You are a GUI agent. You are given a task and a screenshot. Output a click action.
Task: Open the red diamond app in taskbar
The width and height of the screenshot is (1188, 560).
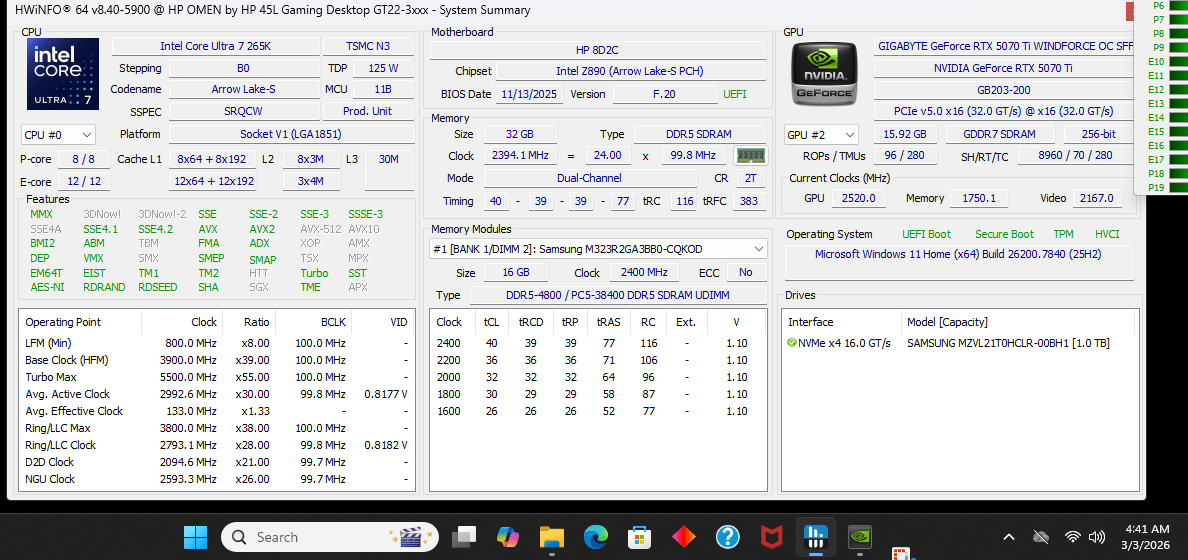(x=684, y=537)
